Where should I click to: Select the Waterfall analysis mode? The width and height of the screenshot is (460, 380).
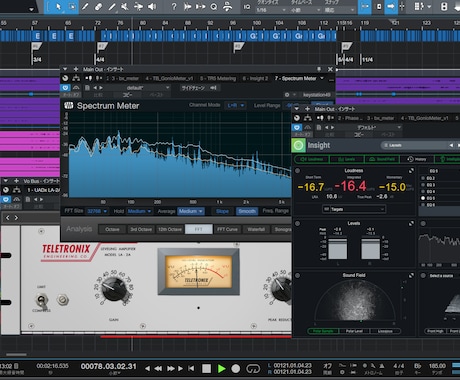pos(256,229)
